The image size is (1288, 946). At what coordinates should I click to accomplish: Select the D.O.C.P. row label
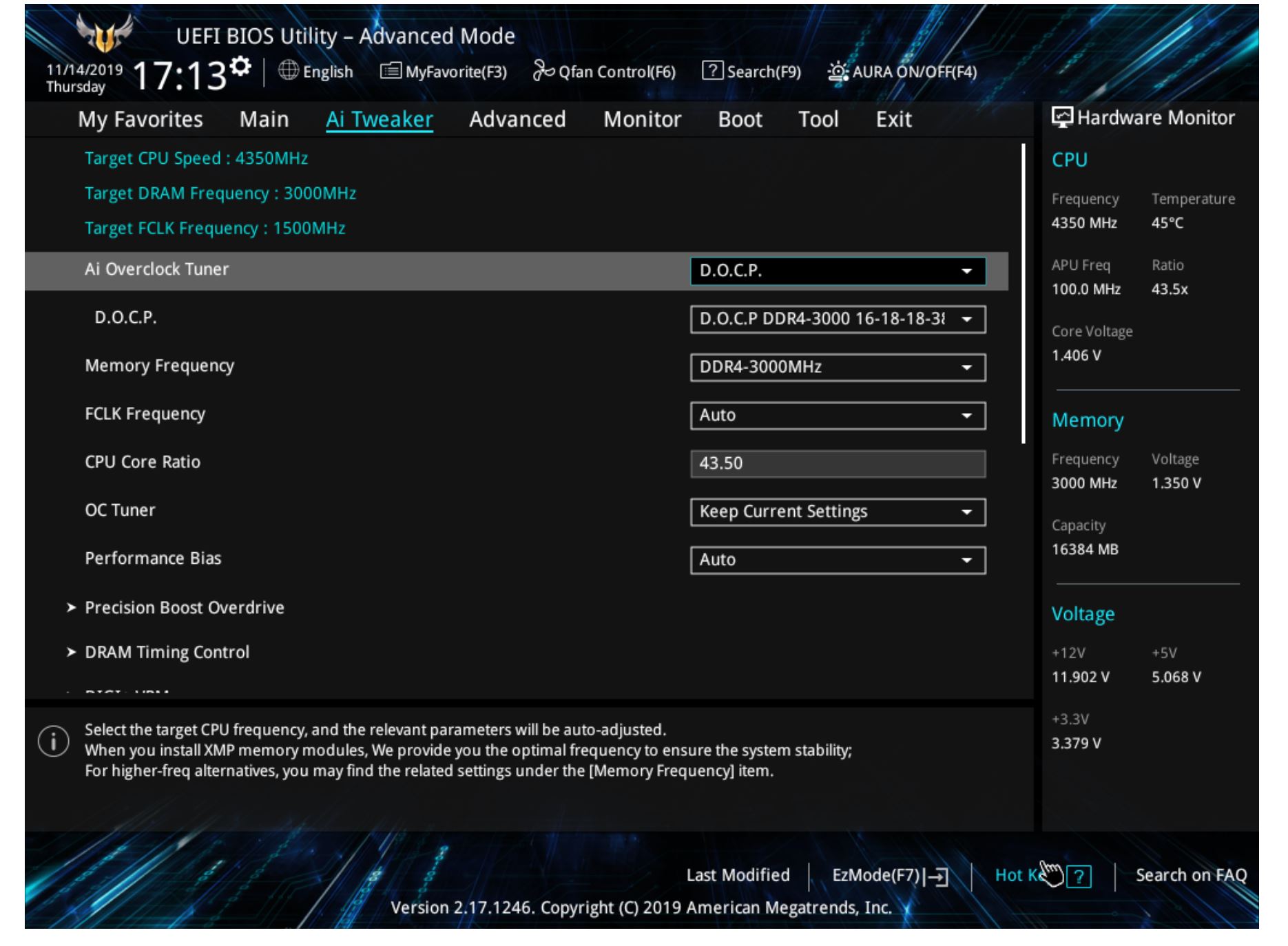click(125, 317)
